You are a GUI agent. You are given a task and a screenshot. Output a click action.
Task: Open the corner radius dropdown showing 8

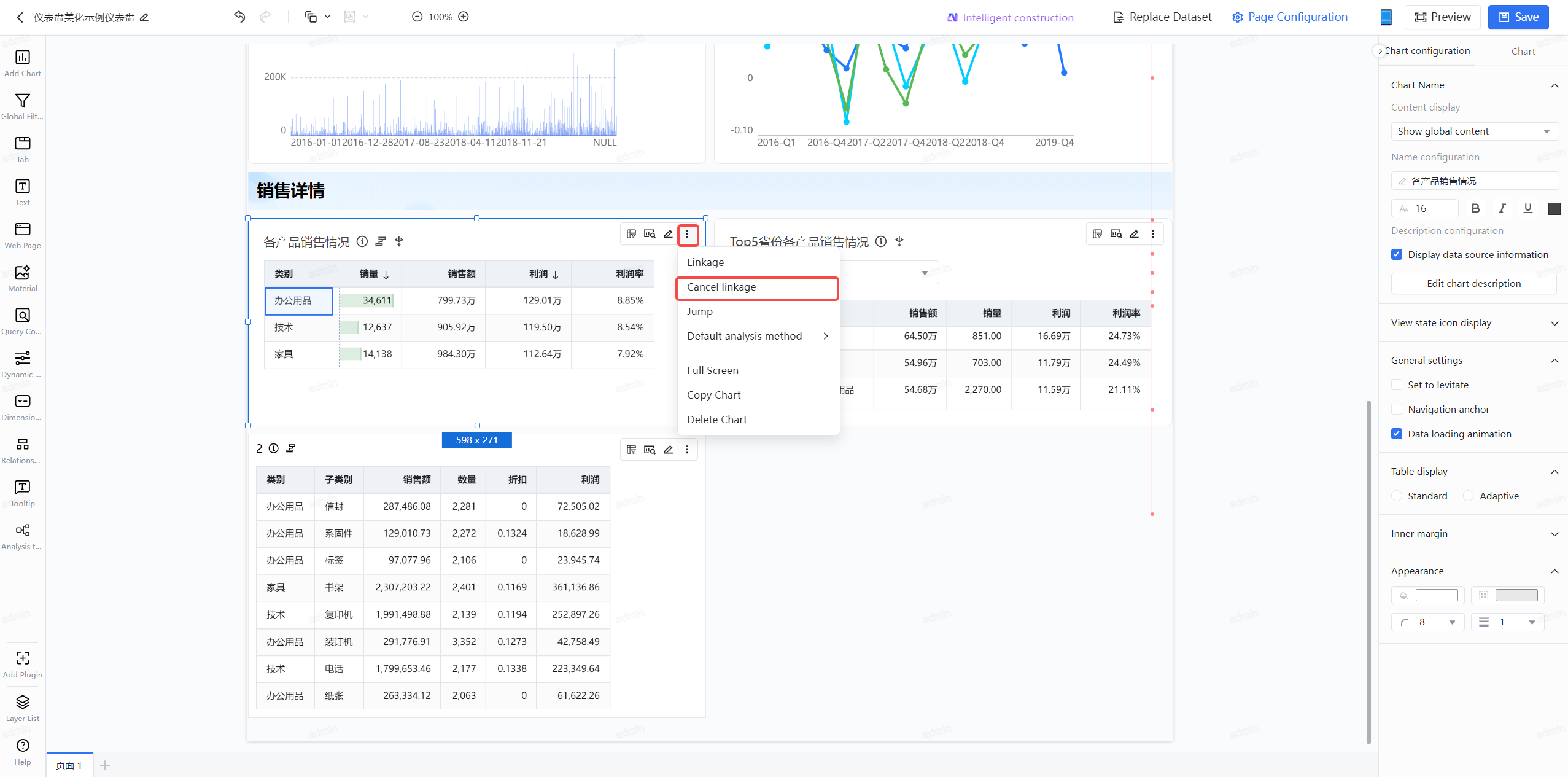coord(1428,622)
